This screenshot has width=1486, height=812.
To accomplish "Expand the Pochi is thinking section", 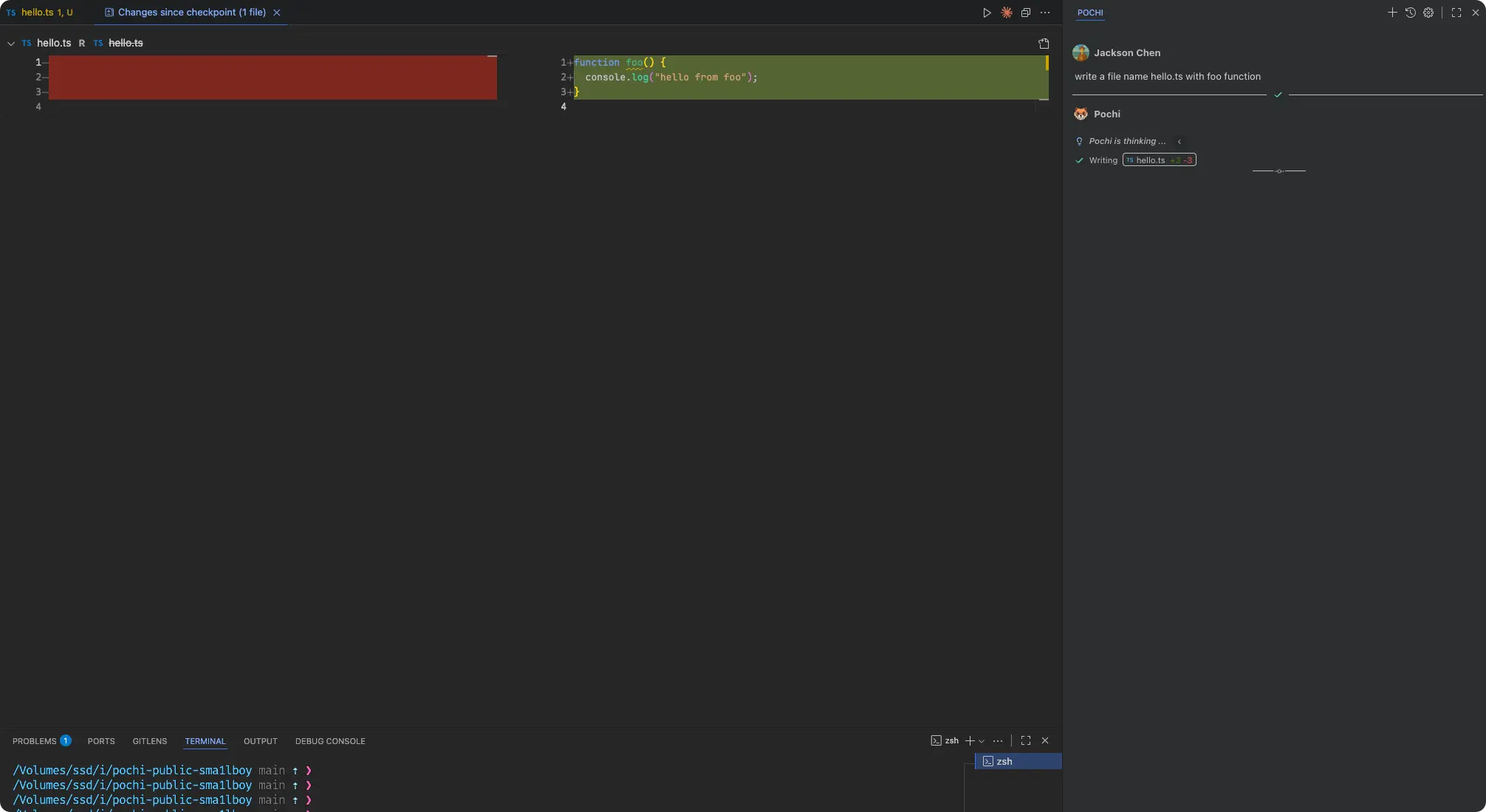I will (1179, 142).
